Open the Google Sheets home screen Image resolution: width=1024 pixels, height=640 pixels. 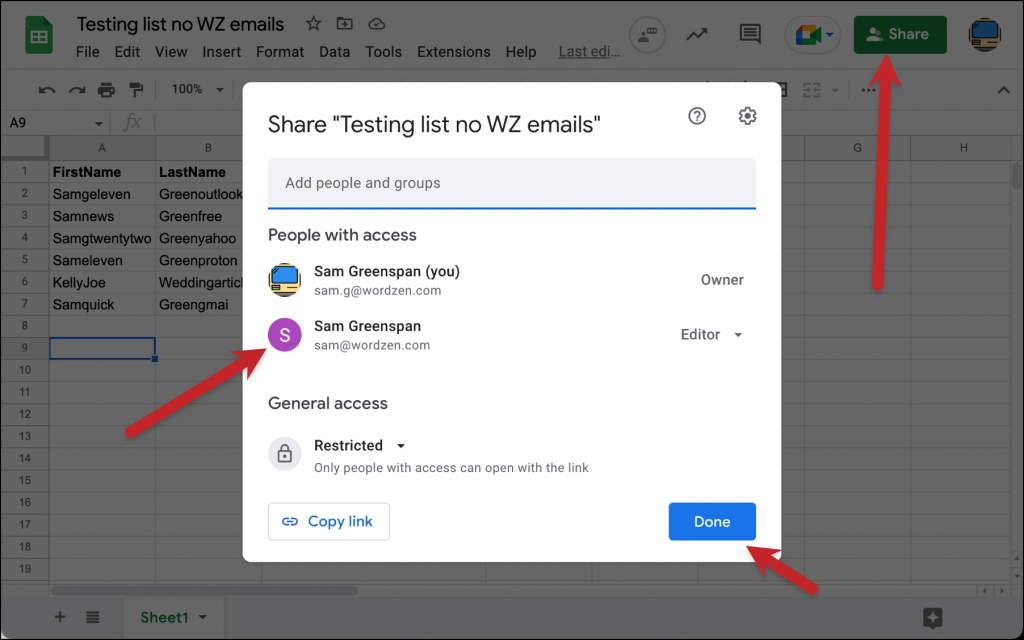(38, 34)
